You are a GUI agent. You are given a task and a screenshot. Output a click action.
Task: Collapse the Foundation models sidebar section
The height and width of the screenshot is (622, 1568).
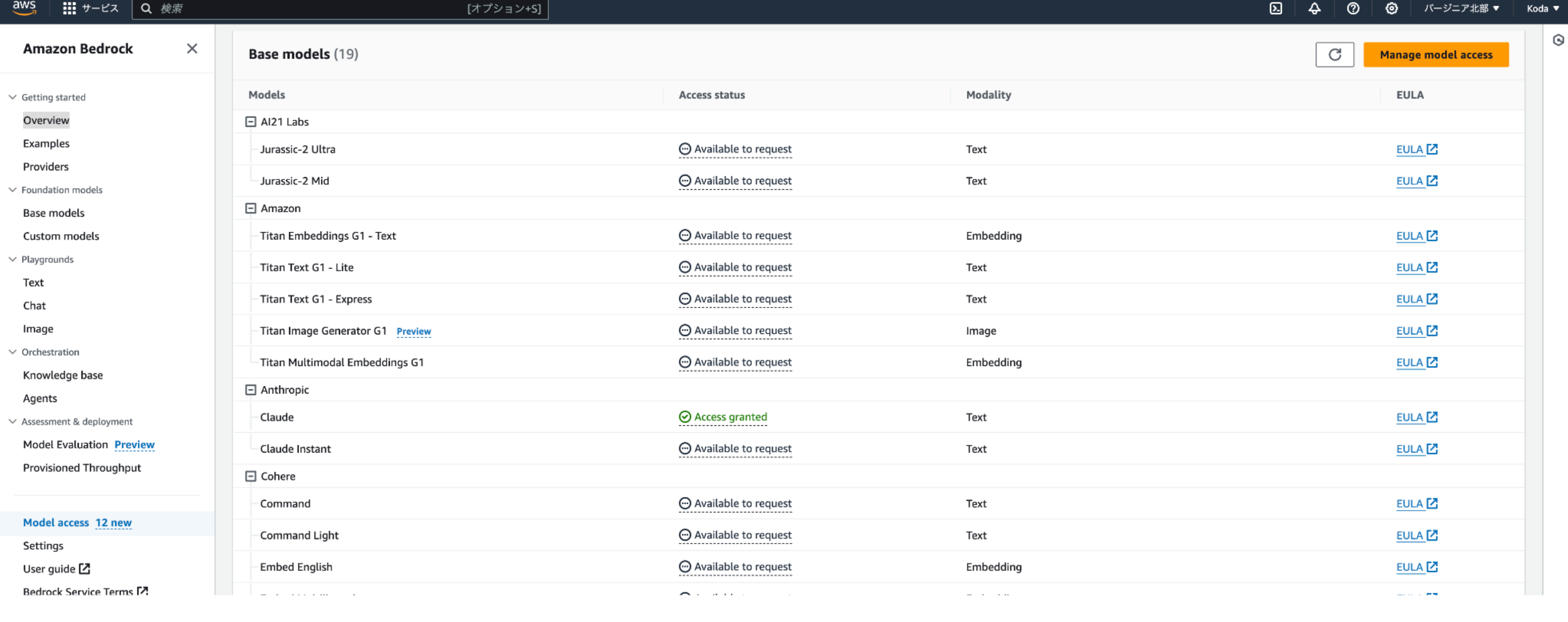[x=12, y=190]
